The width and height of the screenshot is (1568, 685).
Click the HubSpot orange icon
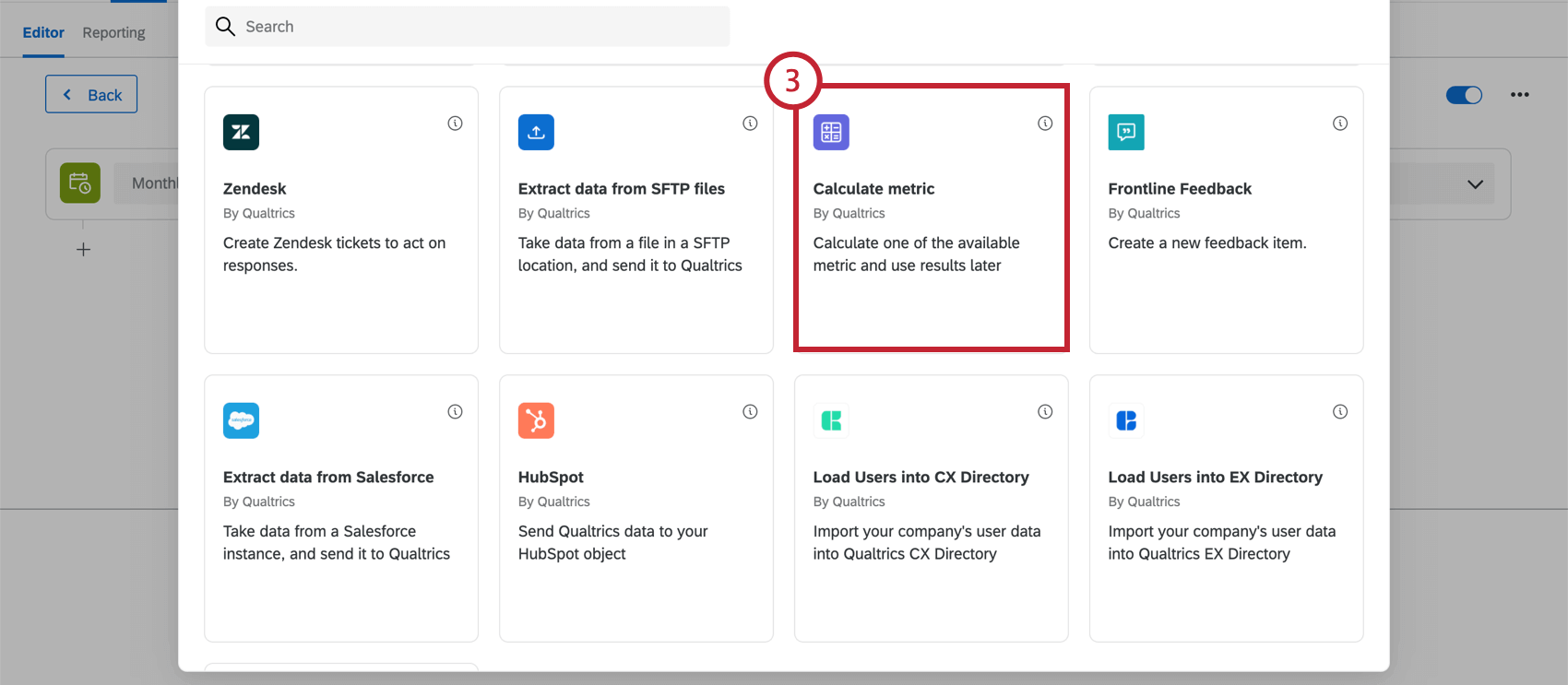[x=536, y=420]
